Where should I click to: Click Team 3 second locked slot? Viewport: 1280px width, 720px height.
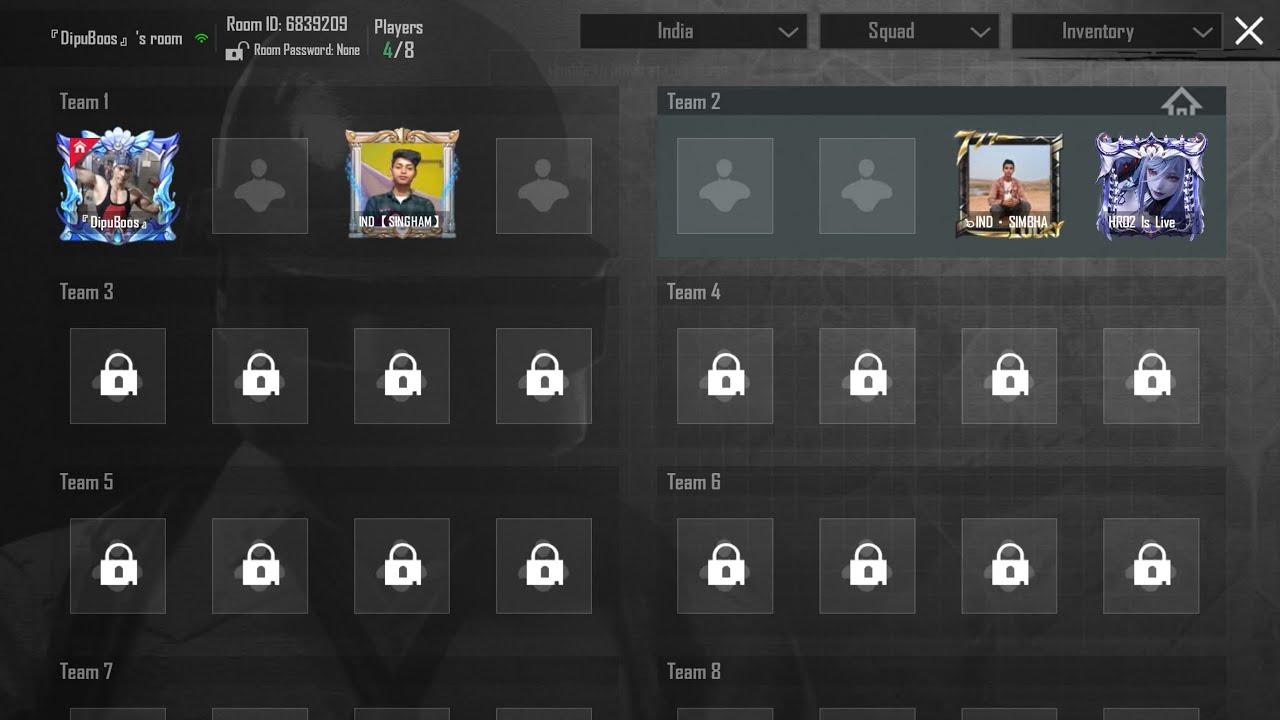click(x=260, y=376)
